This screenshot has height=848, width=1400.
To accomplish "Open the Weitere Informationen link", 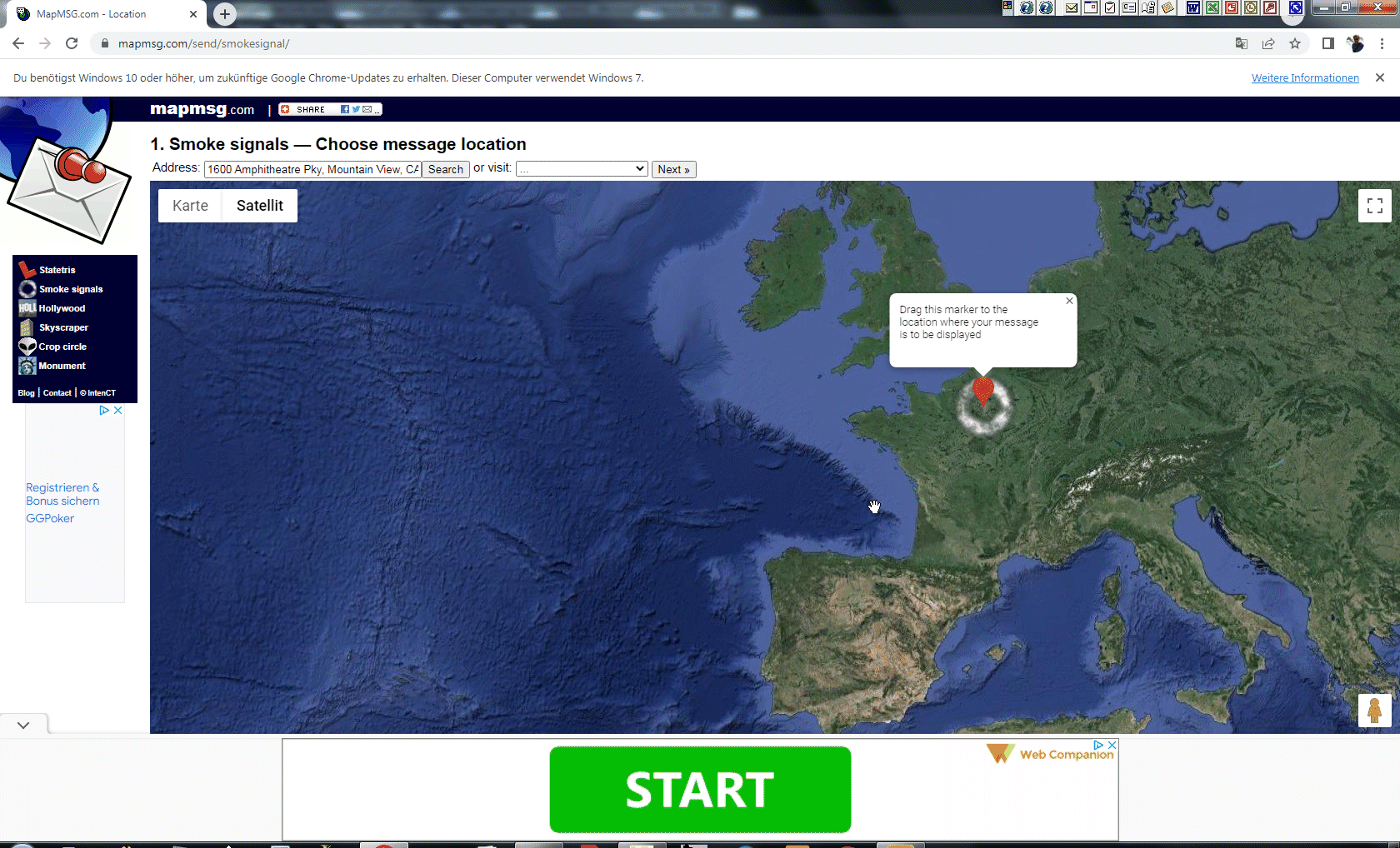I will pyautogui.click(x=1305, y=77).
